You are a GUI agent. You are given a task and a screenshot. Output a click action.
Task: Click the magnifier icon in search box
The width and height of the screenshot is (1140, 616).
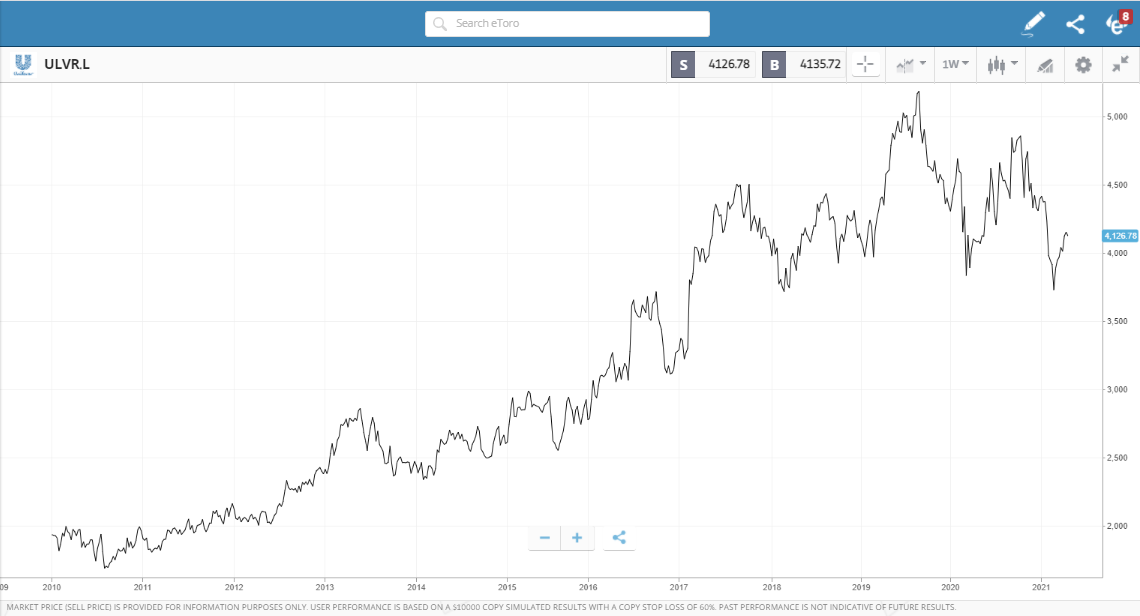pos(440,24)
